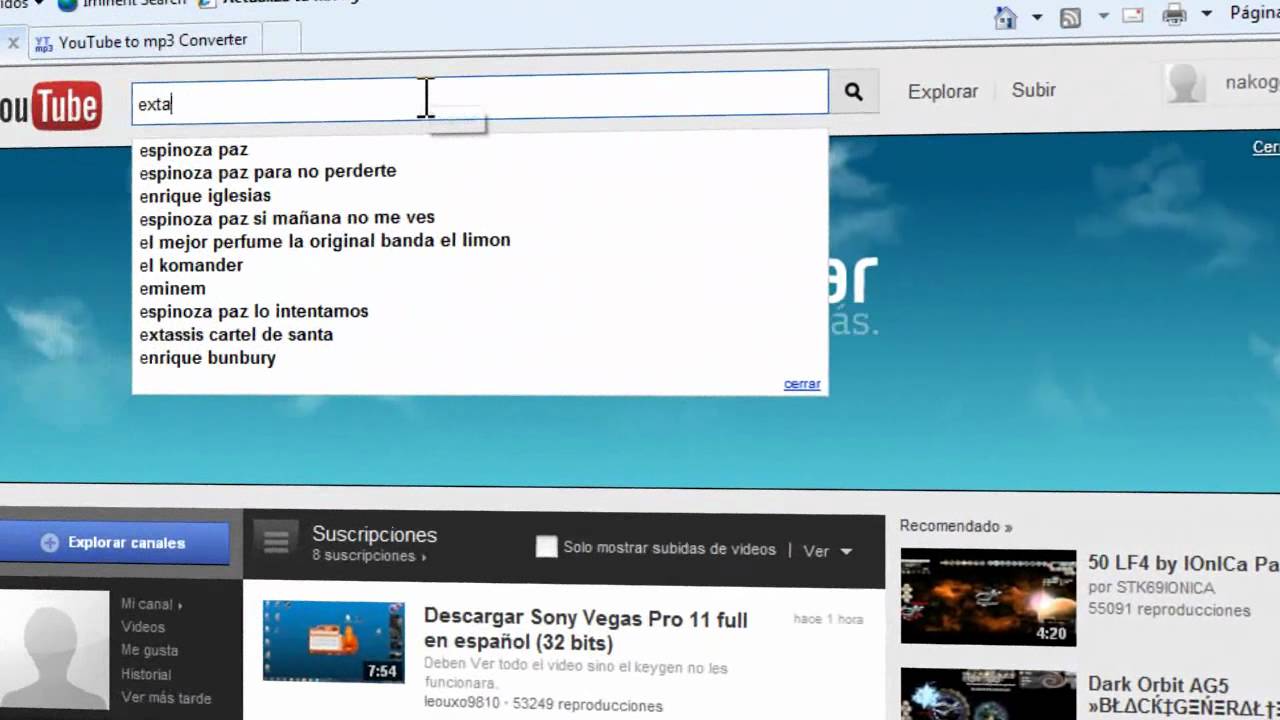Screen dimensions: 1280x720
Task: Click in the YouTube search field
Action: click(x=480, y=97)
